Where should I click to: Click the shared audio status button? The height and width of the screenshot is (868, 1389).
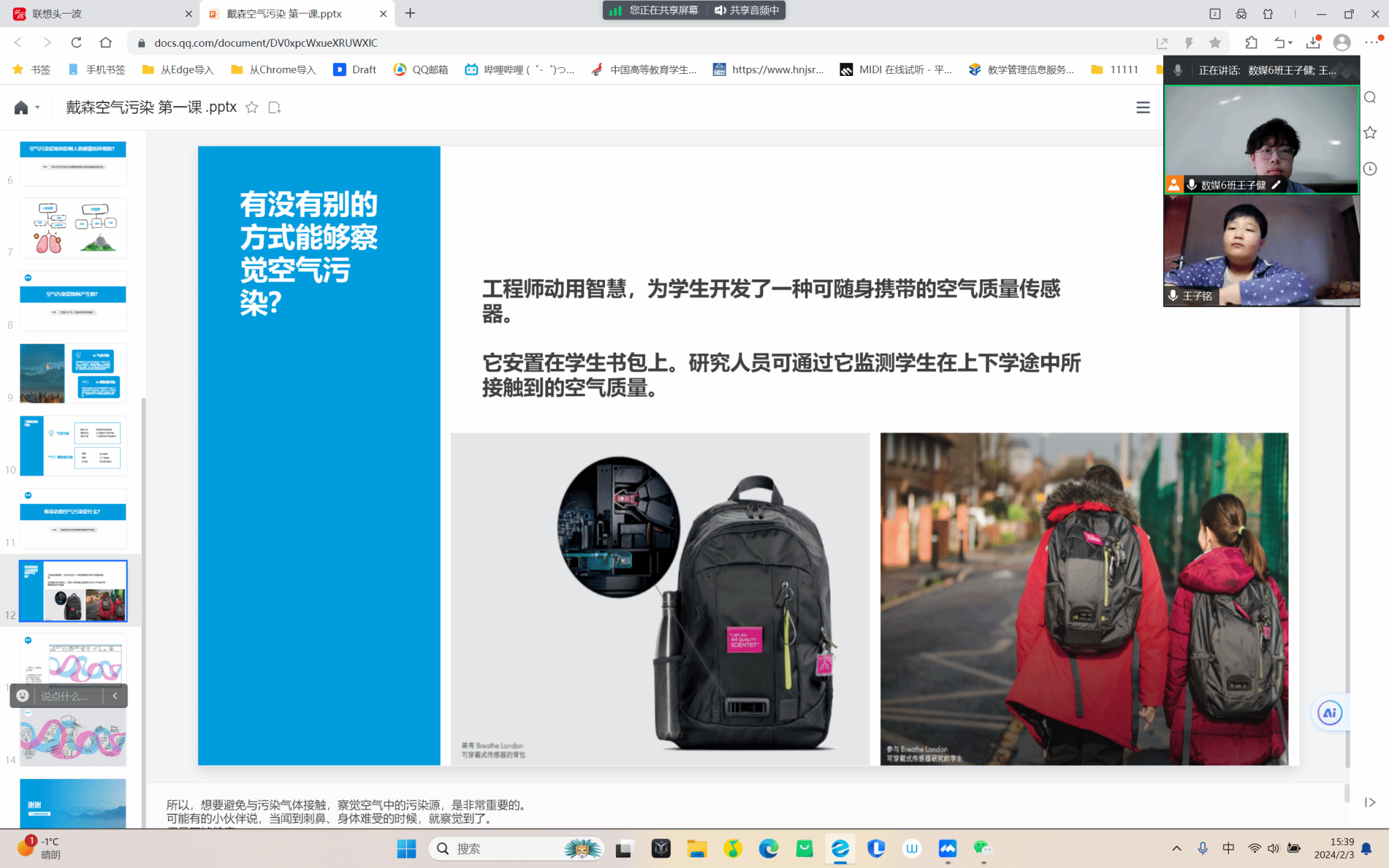[x=747, y=10]
